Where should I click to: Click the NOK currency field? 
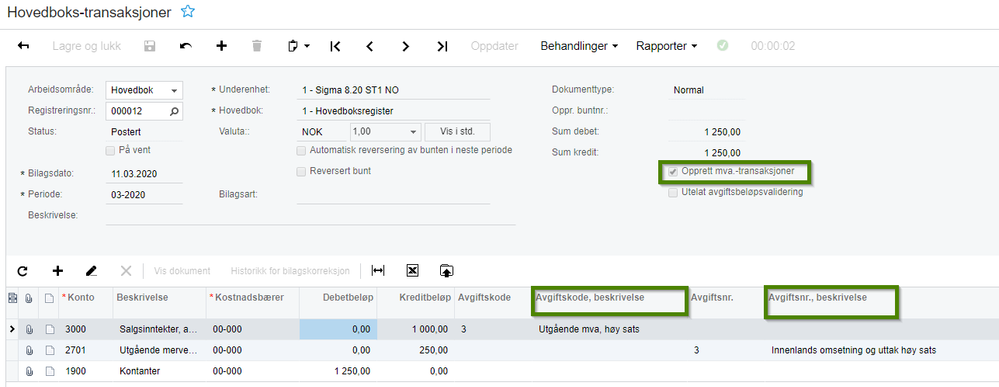[322, 132]
